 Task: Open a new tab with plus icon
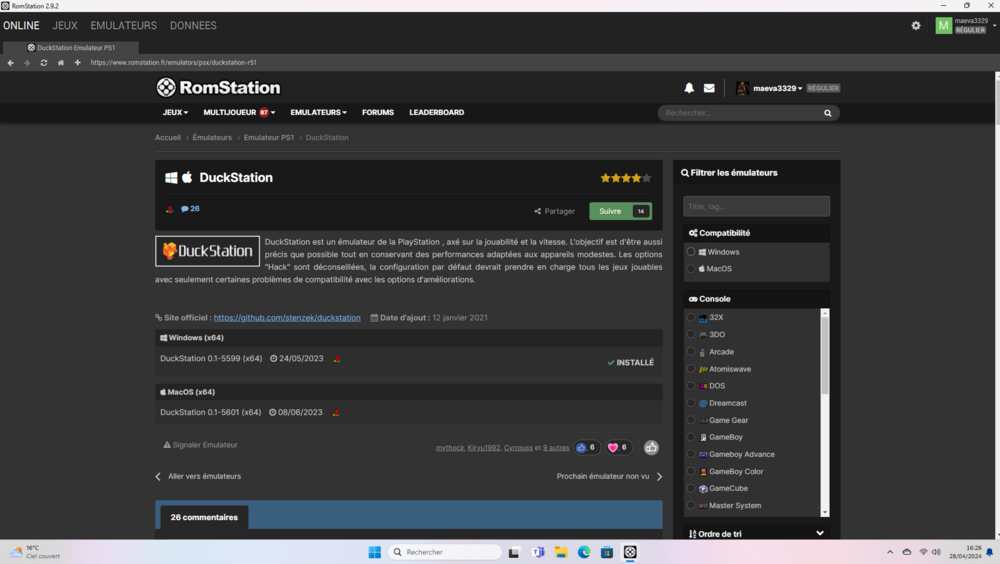[x=77, y=63]
